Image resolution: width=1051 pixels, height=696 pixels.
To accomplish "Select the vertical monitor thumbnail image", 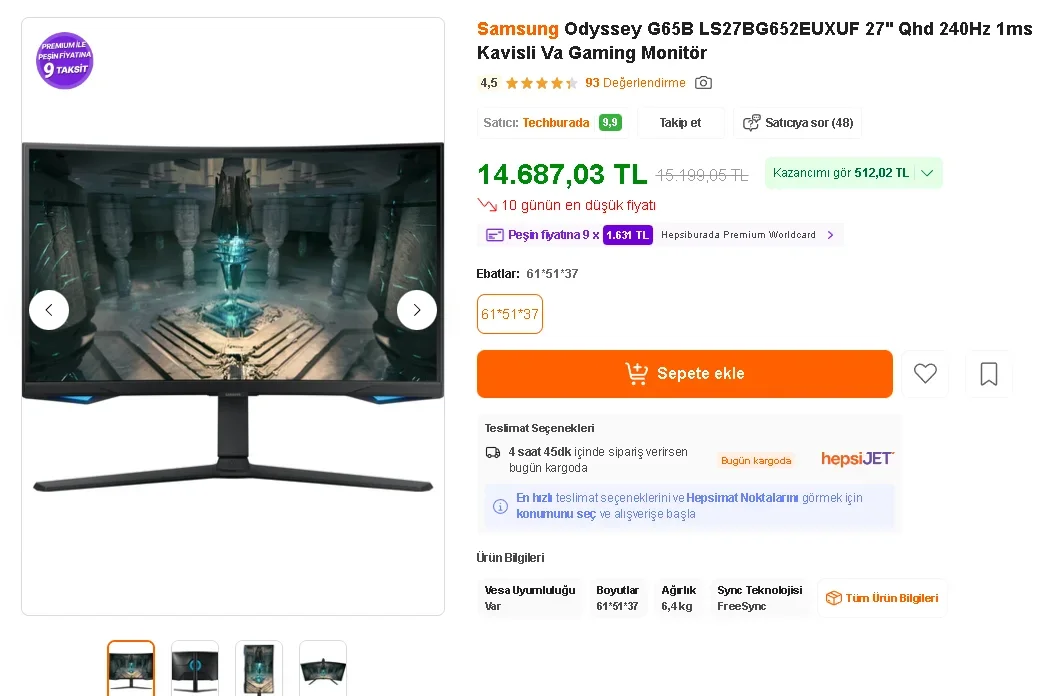I will click(x=259, y=669).
